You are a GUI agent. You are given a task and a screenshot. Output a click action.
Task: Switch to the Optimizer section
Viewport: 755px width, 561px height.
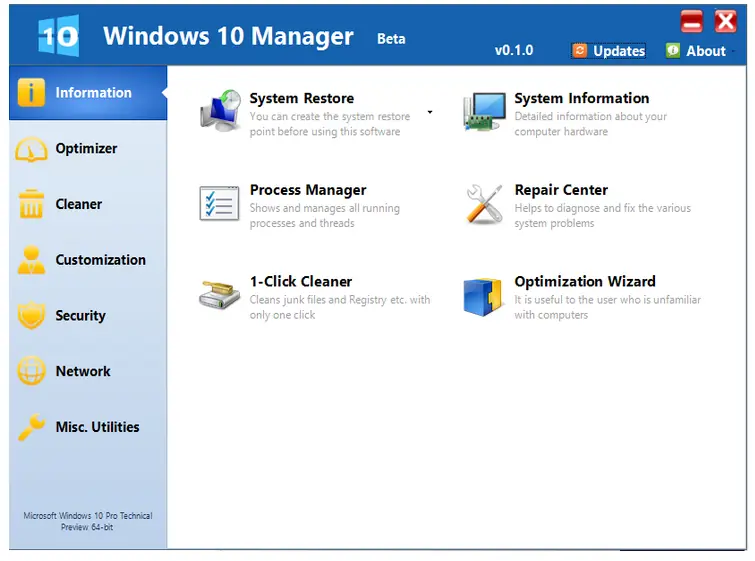point(88,148)
